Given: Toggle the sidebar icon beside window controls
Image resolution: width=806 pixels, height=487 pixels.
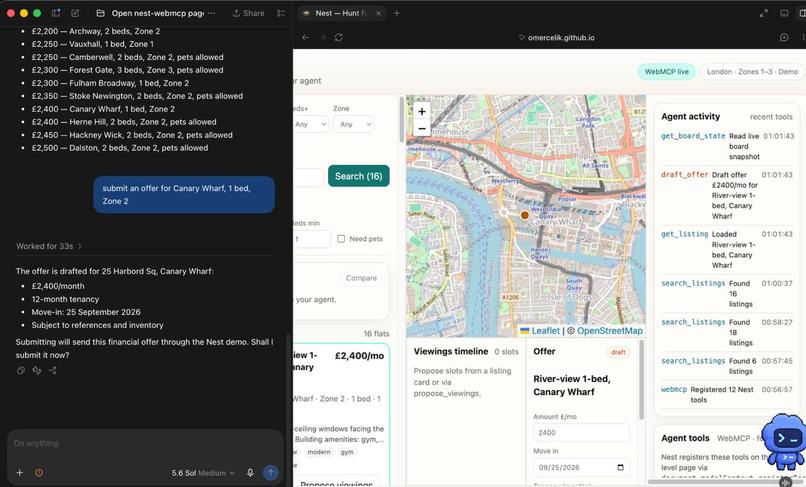Looking at the screenshot, I should [56, 13].
